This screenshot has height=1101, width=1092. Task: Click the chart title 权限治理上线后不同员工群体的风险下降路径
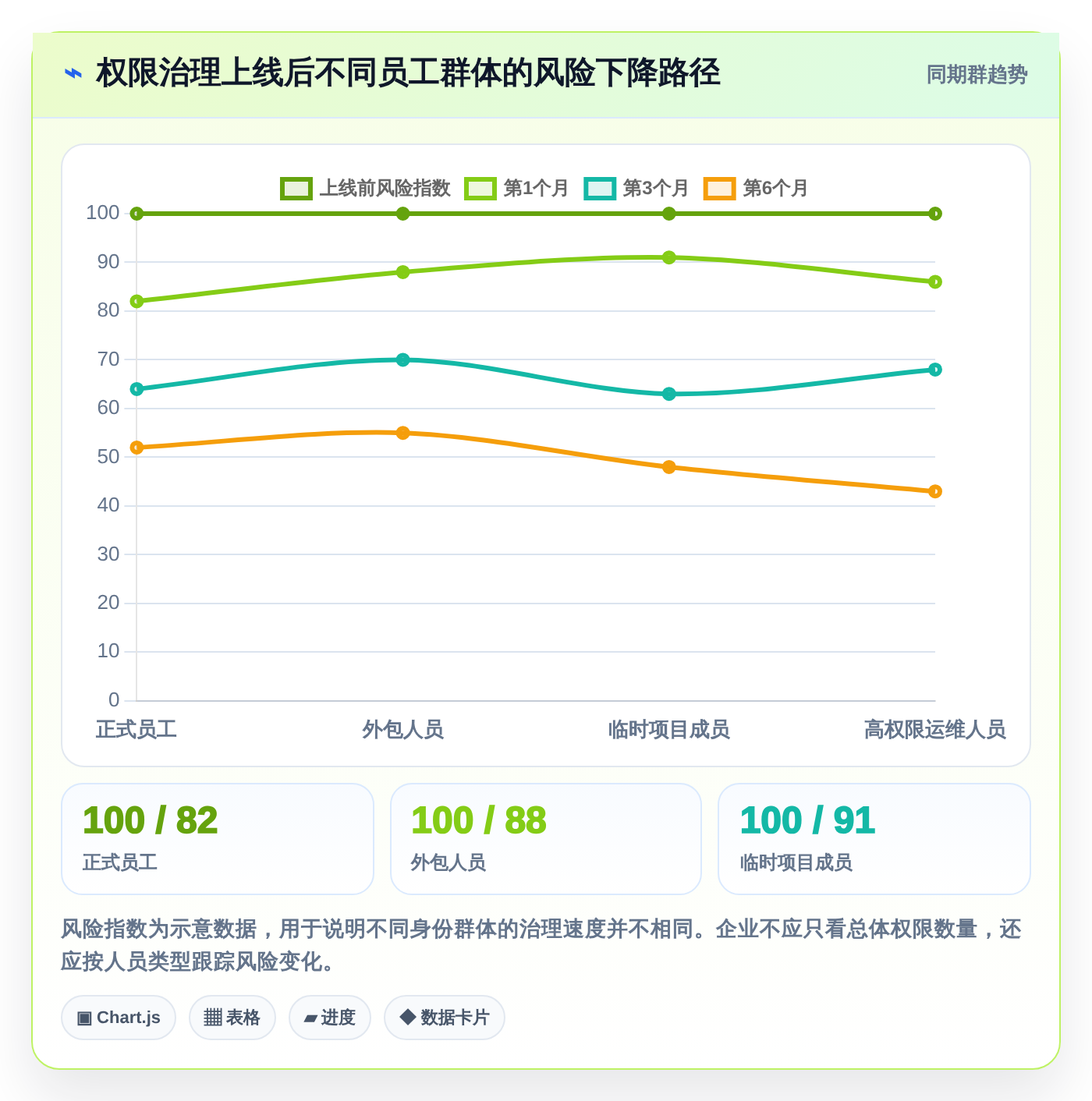tap(408, 74)
